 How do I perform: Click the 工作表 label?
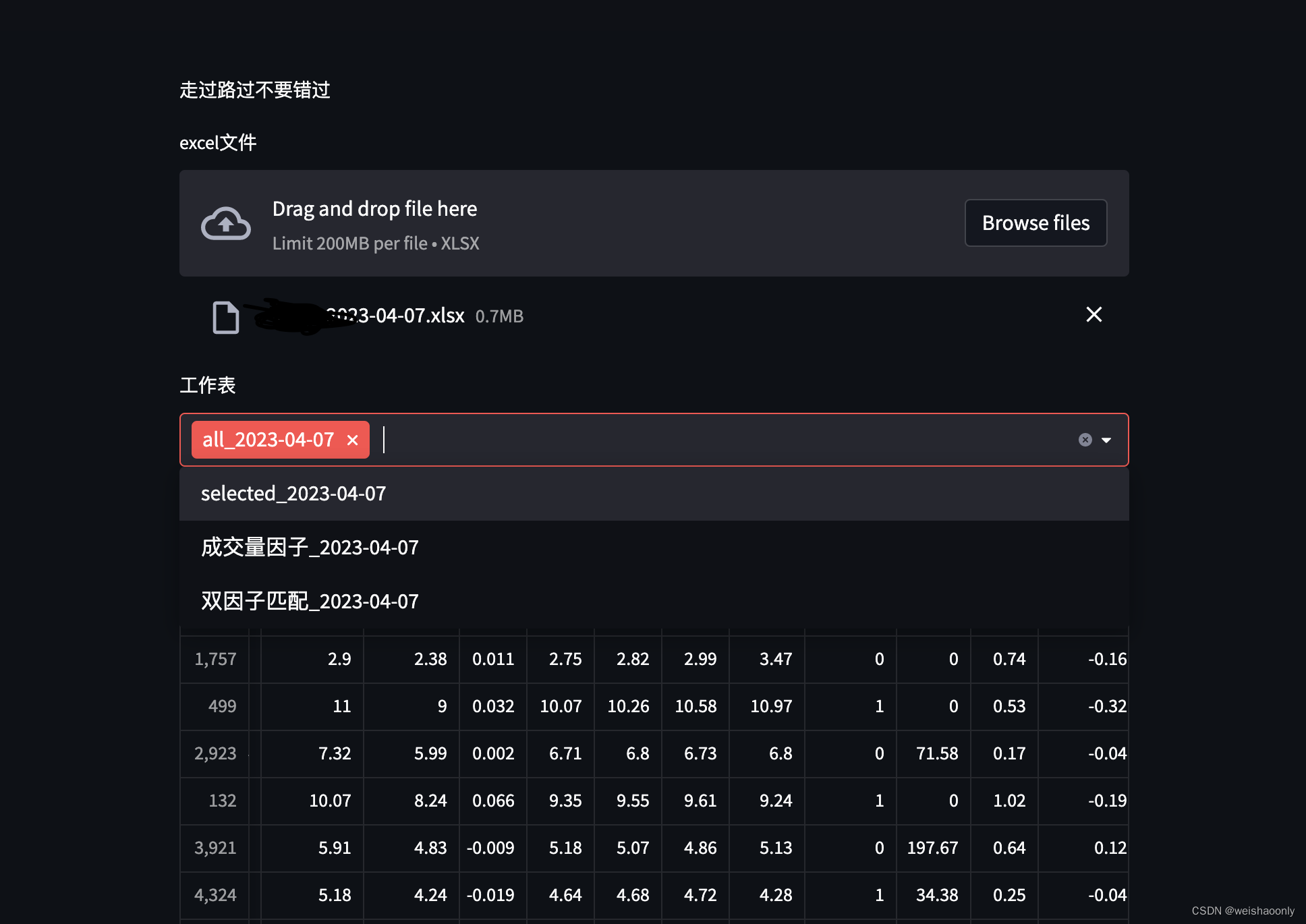click(x=208, y=385)
